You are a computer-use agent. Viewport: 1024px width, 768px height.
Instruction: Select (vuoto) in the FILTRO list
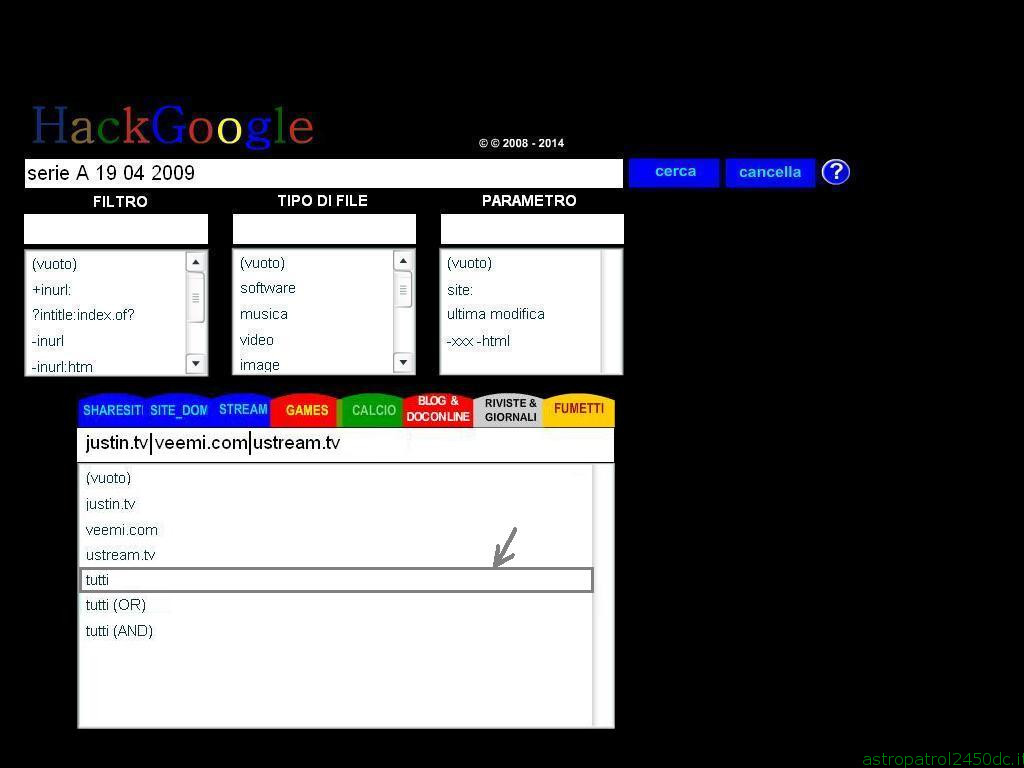[x=54, y=264]
